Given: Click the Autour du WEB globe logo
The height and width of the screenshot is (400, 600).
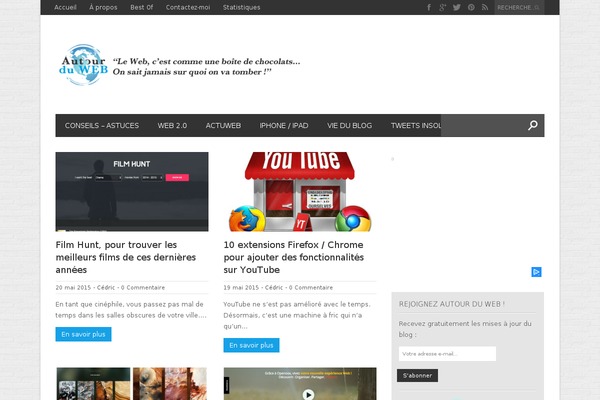Looking at the screenshot, I should coord(84,65).
